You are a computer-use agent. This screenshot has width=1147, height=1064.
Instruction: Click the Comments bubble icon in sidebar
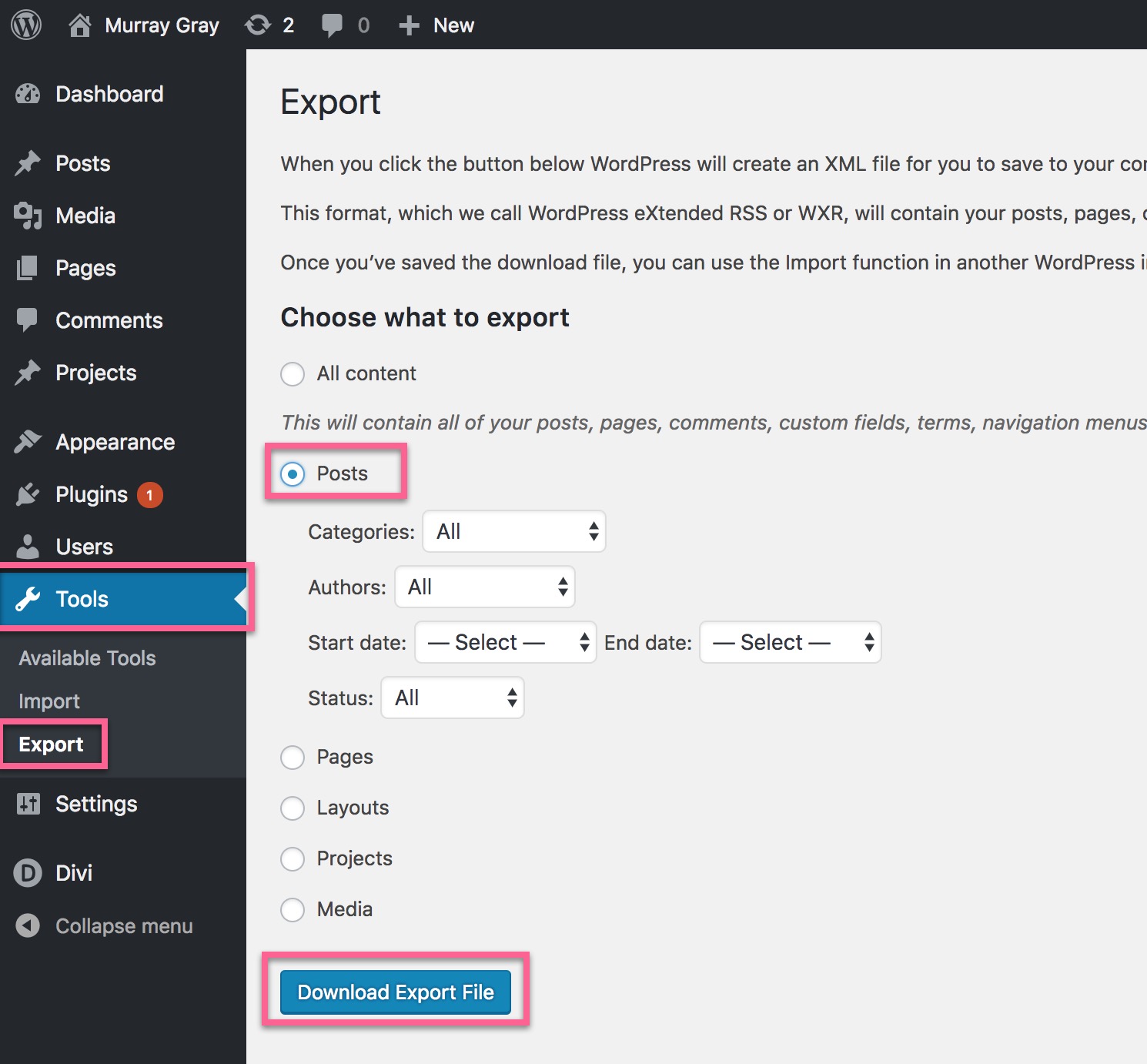(28, 320)
